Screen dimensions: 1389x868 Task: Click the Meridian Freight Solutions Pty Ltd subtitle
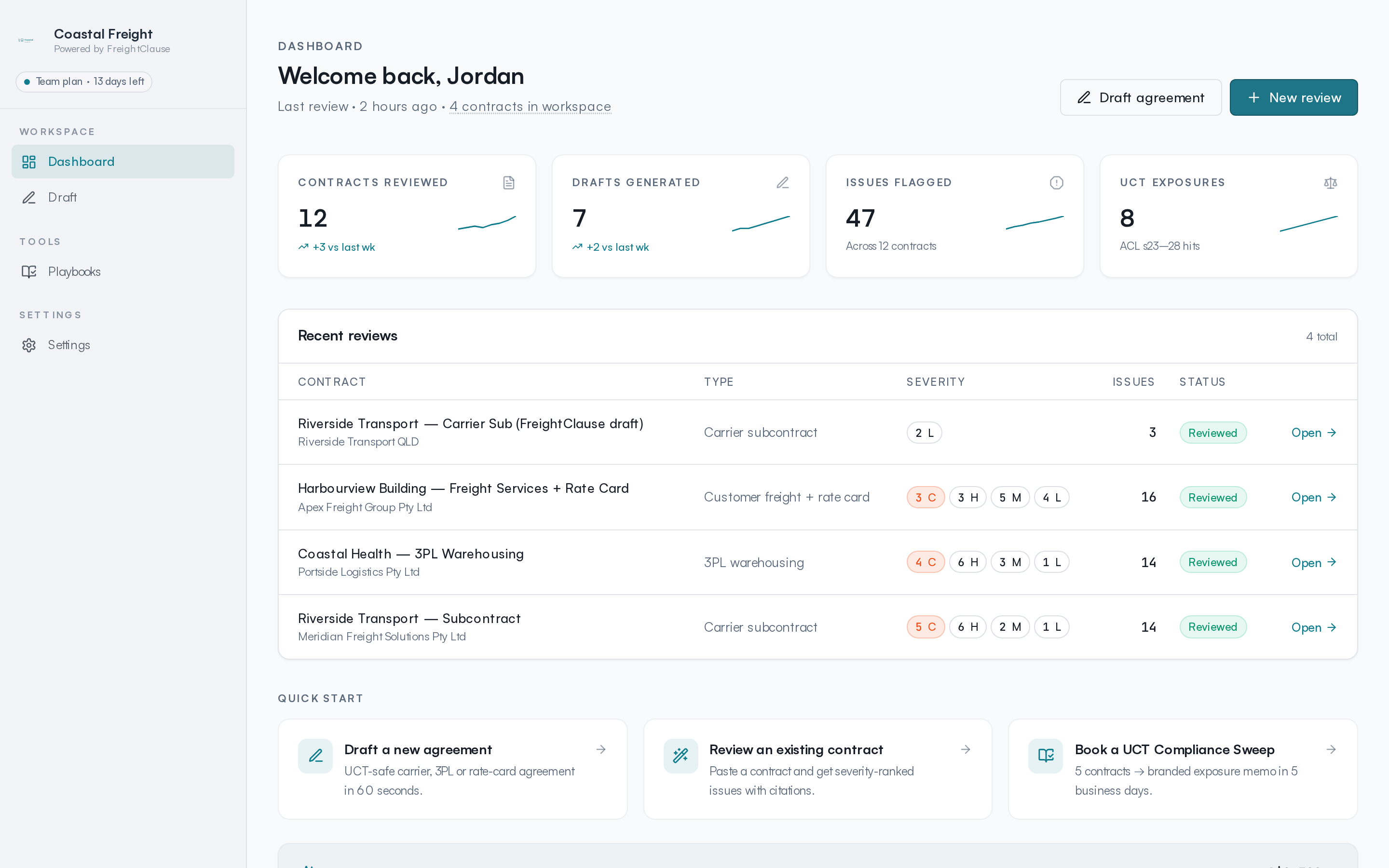click(381, 637)
